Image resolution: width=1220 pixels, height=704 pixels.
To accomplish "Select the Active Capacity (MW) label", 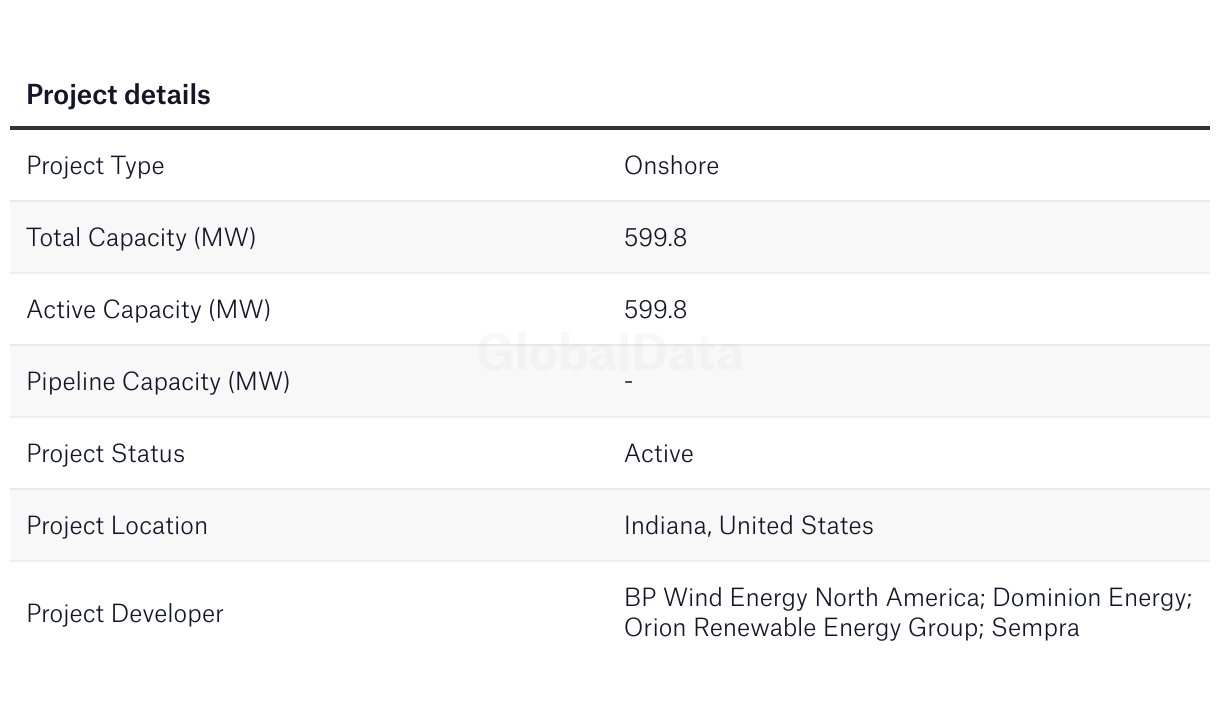I will [x=148, y=310].
